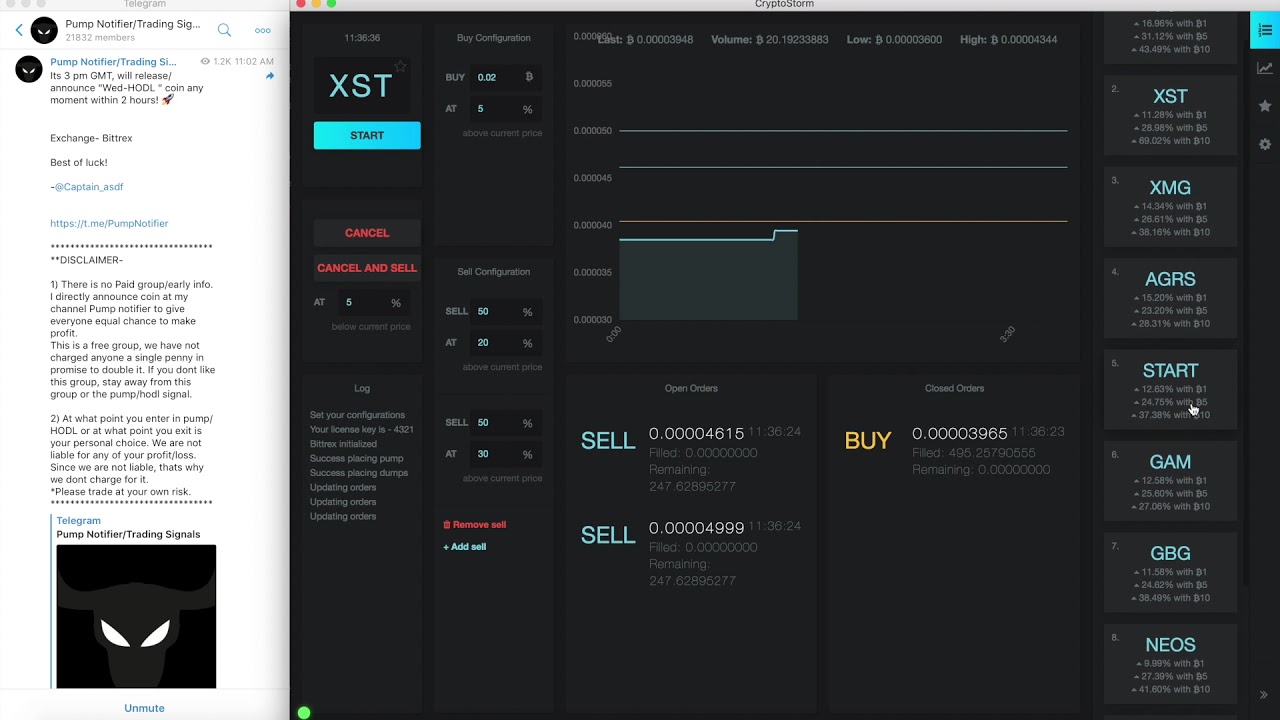This screenshot has width=1280, height=720.
Task: Open Telegram link preview bull image
Action: tap(136, 616)
